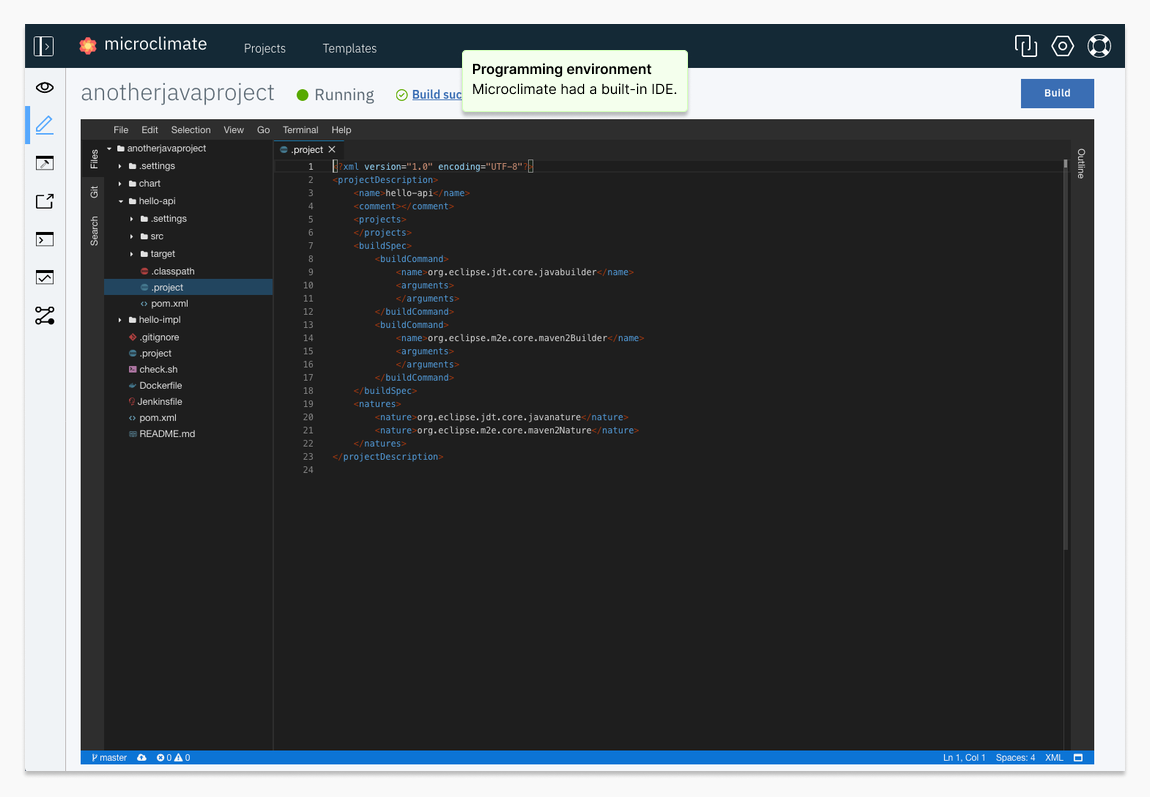
Task: Open the lifebuoy help icon
Action: pos(1099,46)
